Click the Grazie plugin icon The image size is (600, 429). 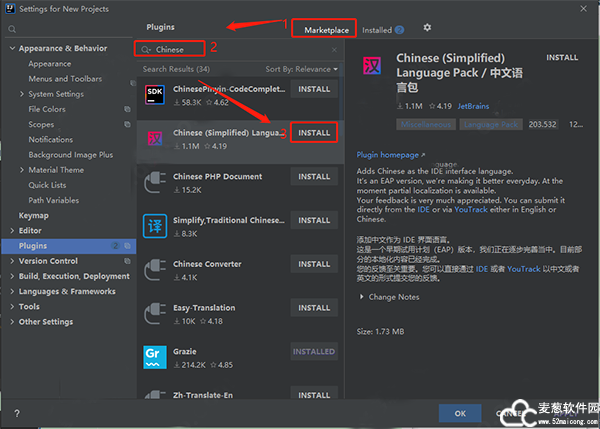click(x=154, y=357)
